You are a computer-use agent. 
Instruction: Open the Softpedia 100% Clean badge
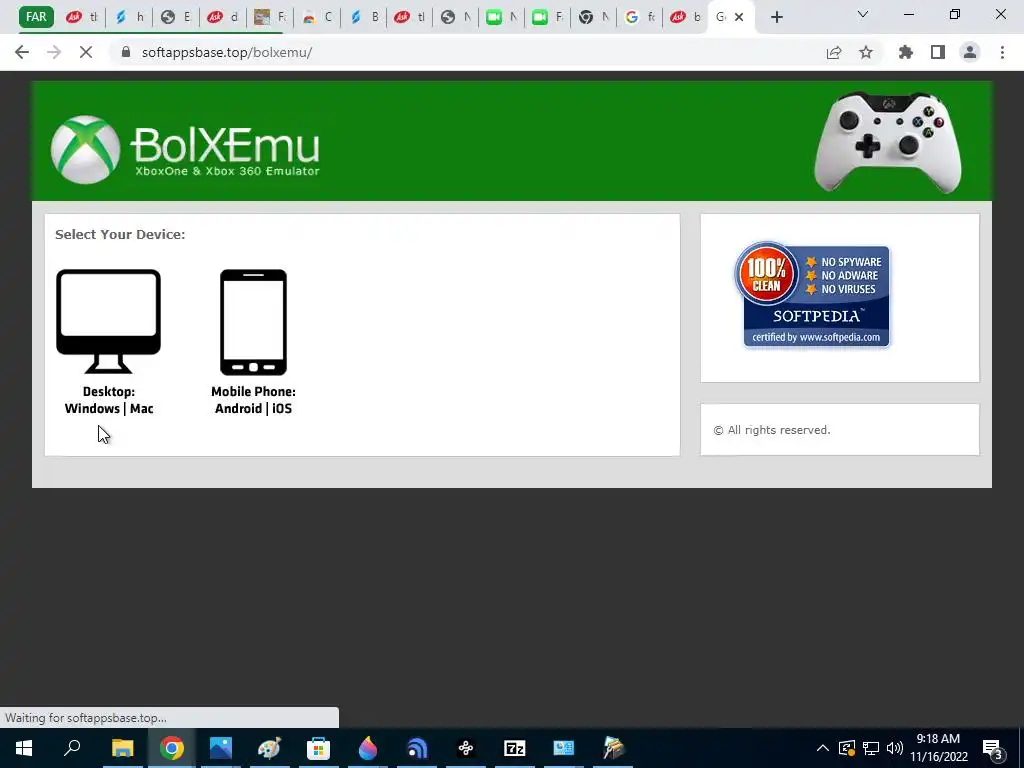pyautogui.click(x=812, y=295)
